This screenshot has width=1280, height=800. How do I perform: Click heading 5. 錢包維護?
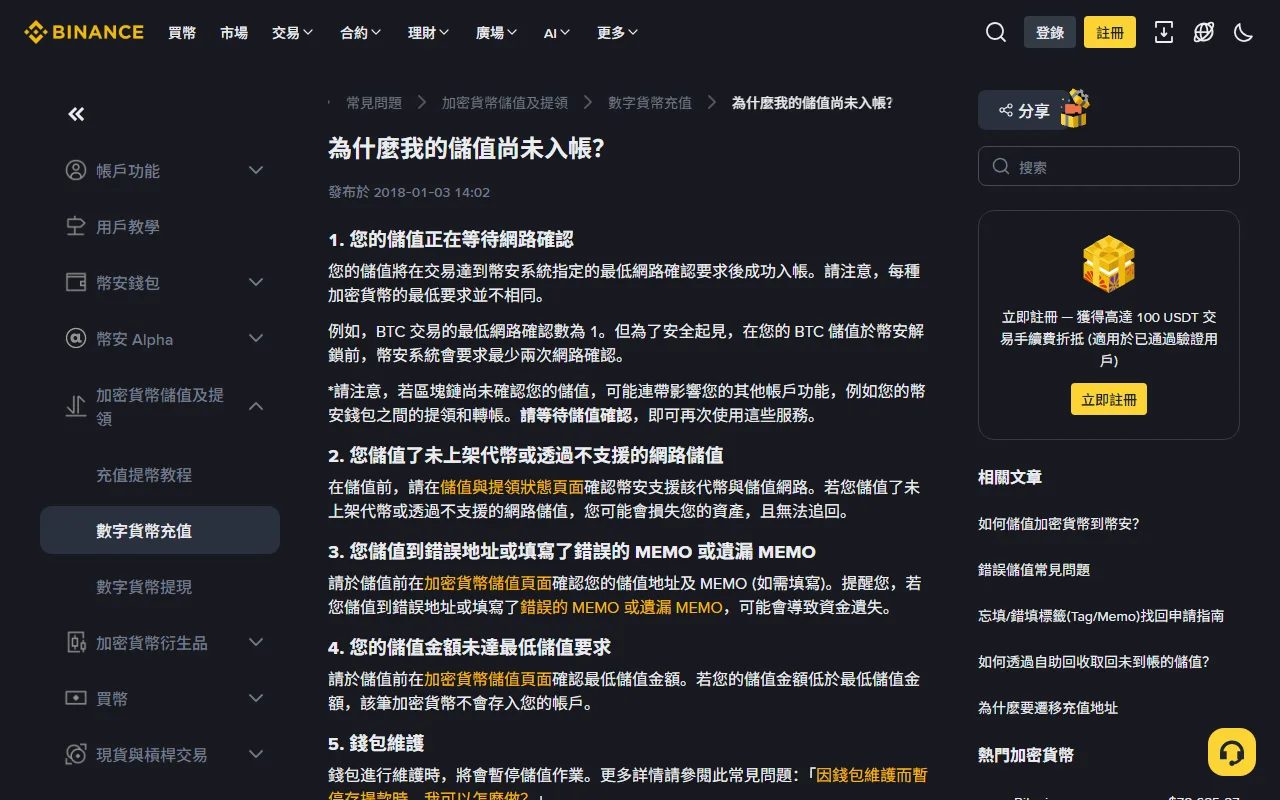pyautogui.click(x=377, y=743)
